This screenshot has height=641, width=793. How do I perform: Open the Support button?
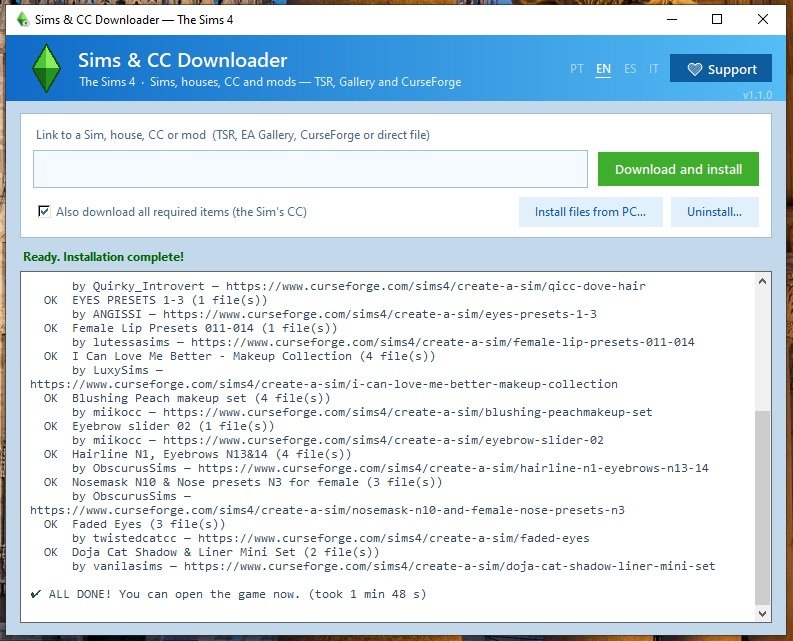[721, 68]
